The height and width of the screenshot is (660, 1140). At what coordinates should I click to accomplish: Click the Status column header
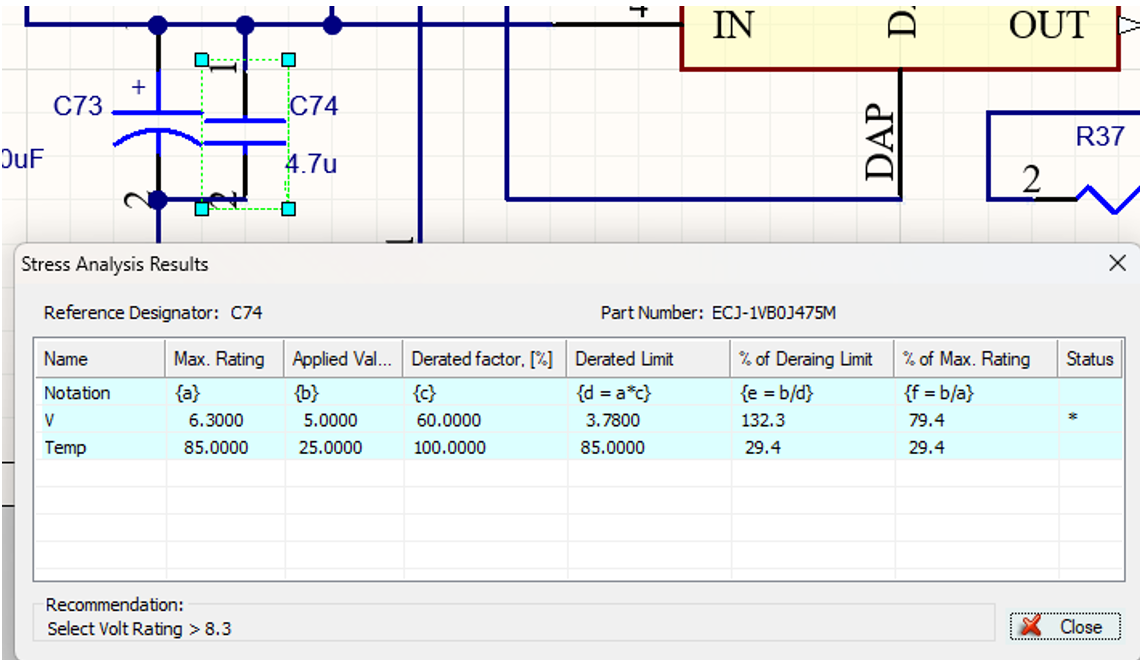(1090, 359)
